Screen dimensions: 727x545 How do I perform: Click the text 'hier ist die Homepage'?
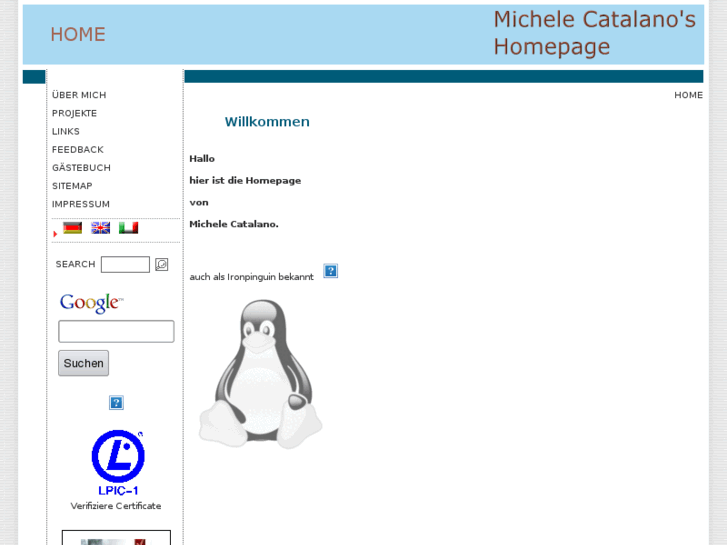(x=245, y=180)
